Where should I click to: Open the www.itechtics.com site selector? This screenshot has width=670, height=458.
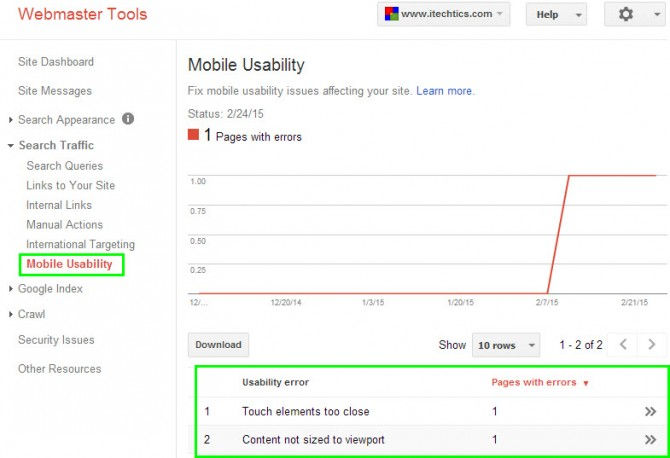[x=443, y=15]
